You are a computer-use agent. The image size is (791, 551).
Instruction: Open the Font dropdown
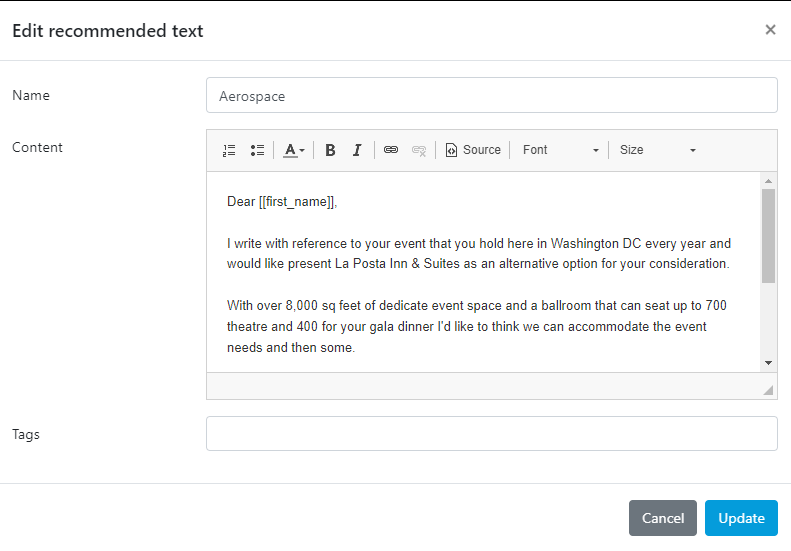pyautogui.click(x=560, y=150)
